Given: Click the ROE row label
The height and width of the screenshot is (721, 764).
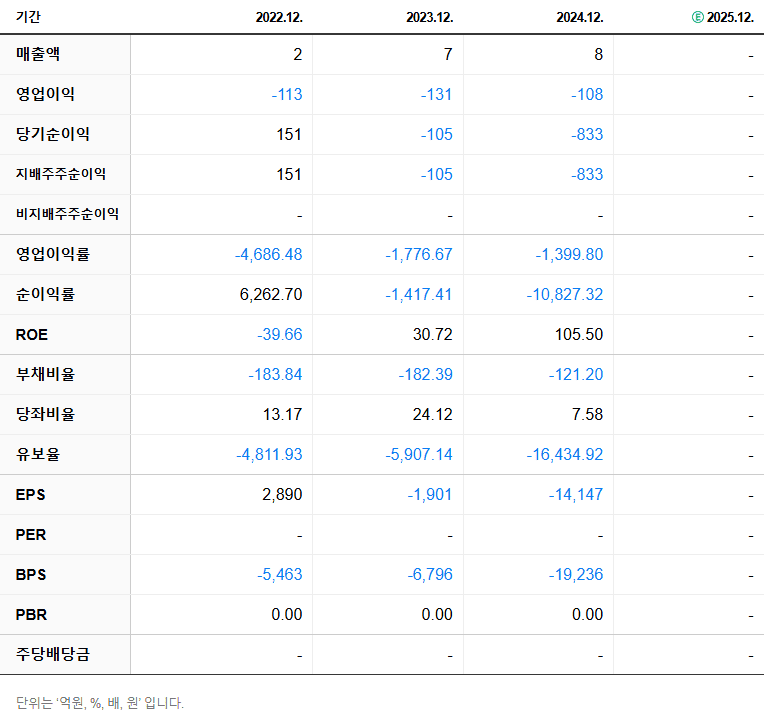Looking at the screenshot, I should point(32,335).
